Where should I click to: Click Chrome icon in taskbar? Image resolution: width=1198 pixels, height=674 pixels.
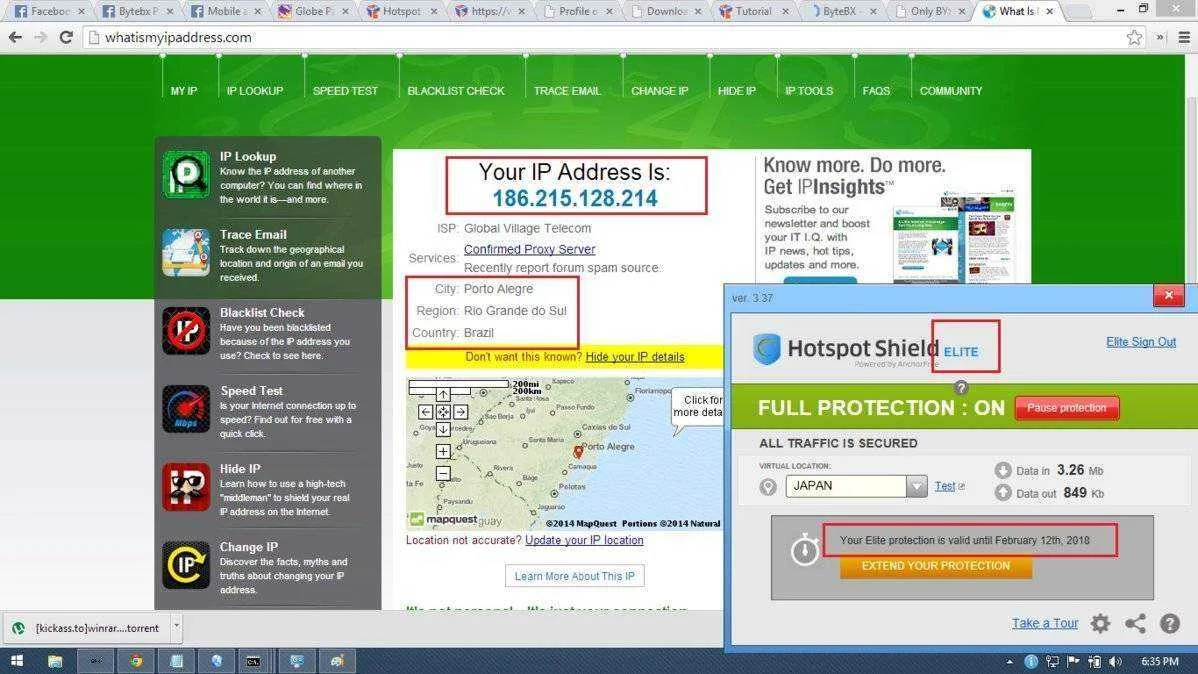135,661
